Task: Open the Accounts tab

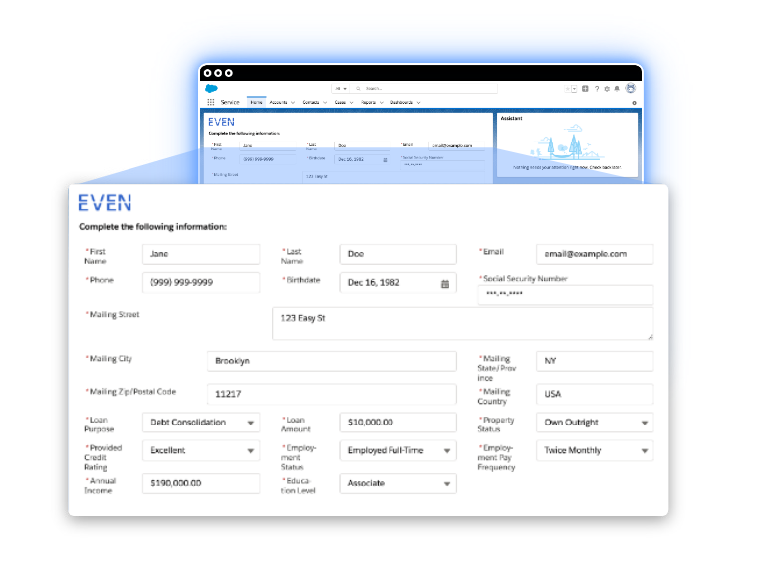Action: point(278,102)
